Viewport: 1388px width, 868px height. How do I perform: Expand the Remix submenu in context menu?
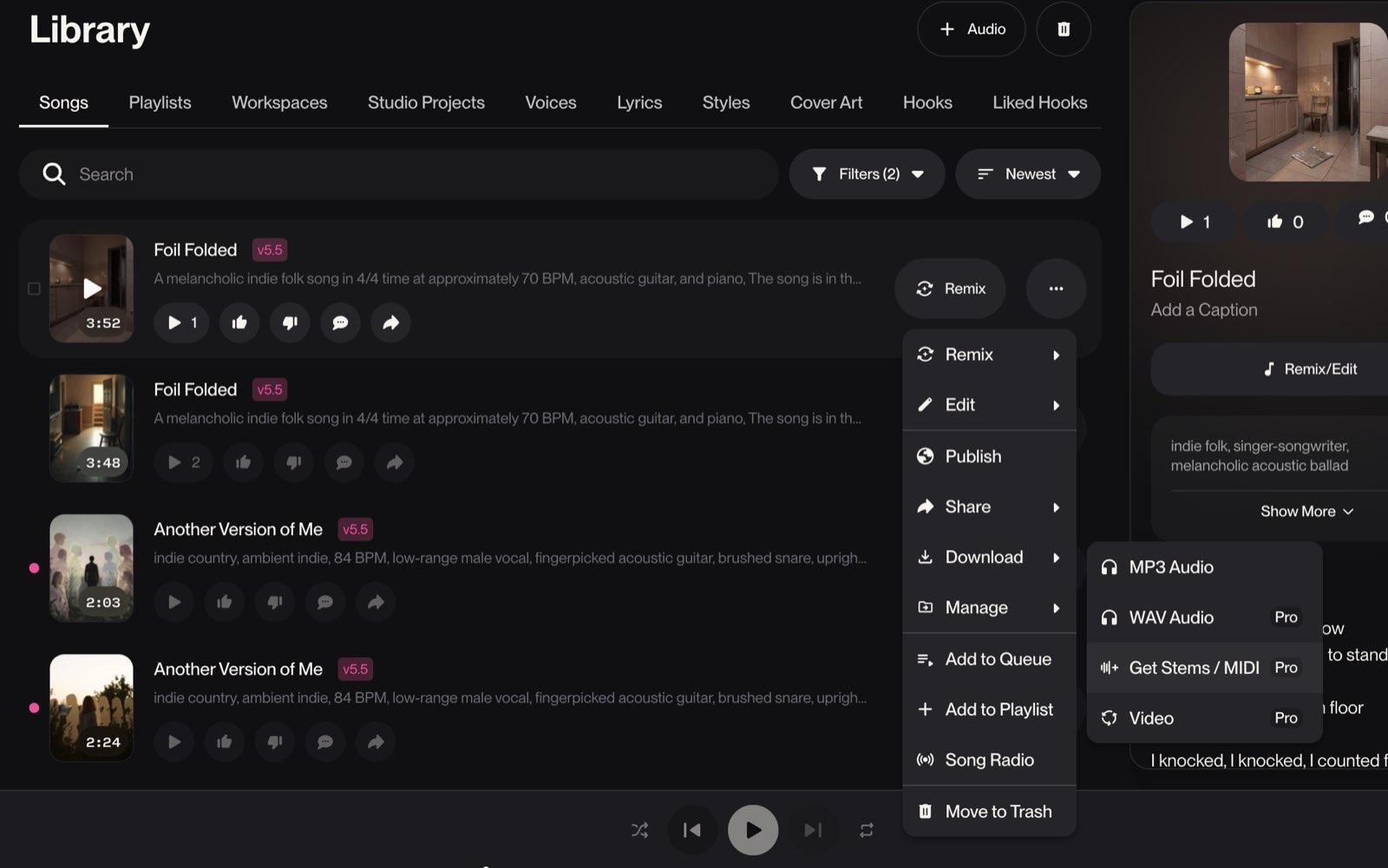point(989,355)
